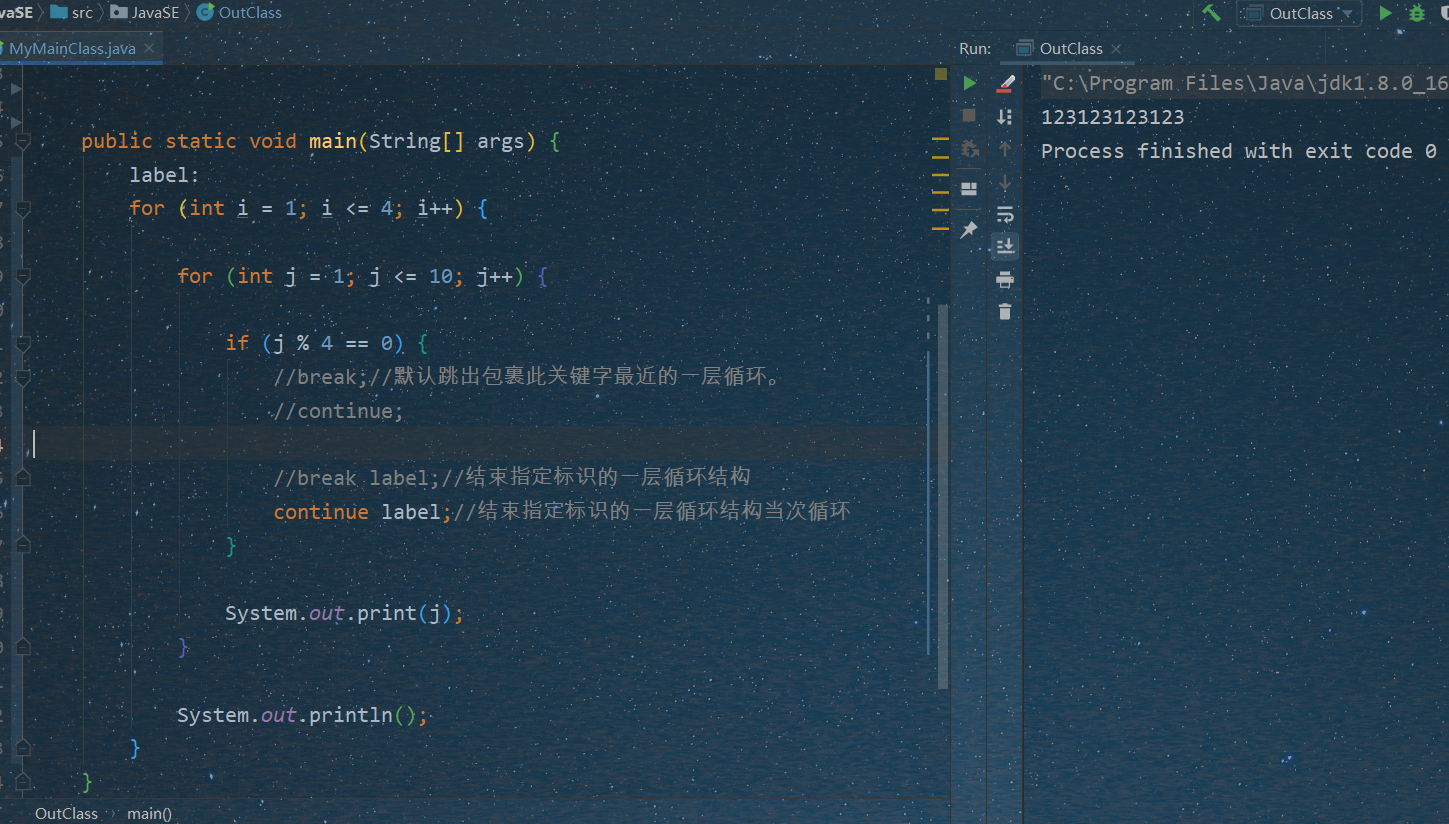Toggle fold marker at if block's closing brace

(x=23, y=546)
